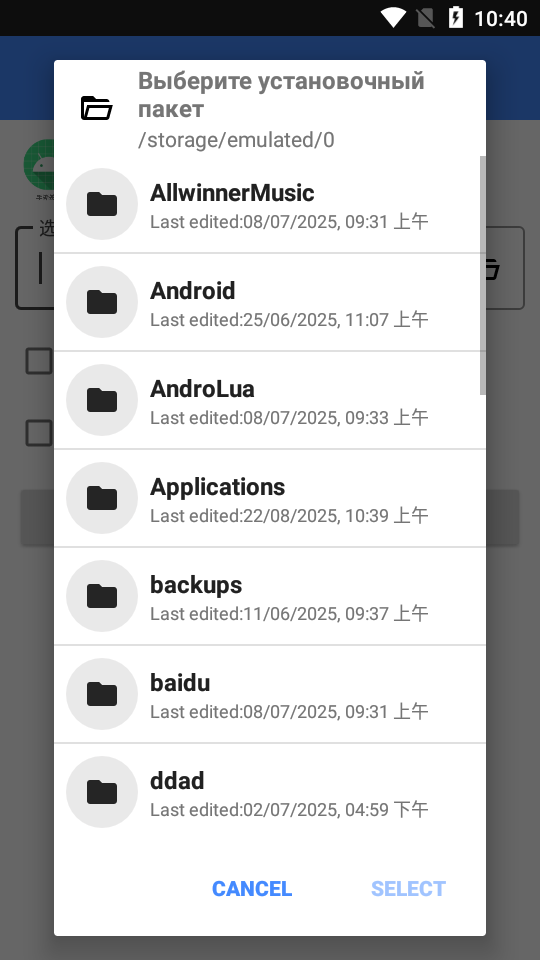This screenshot has height=960, width=540.
Task: Click the AllwinnerMusic folder icon
Action: [x=102, y=204]
